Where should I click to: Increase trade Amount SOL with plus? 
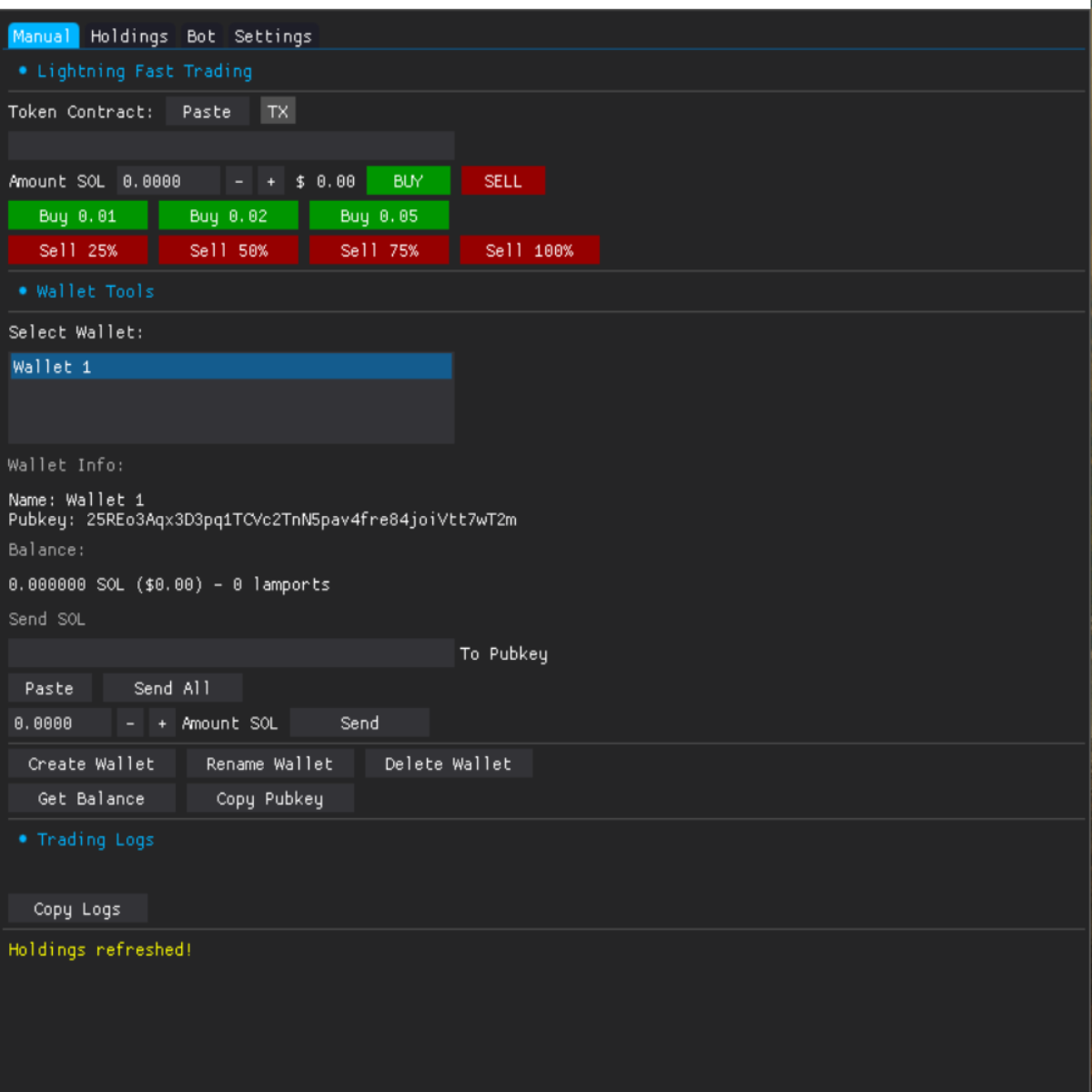point(270,181)
